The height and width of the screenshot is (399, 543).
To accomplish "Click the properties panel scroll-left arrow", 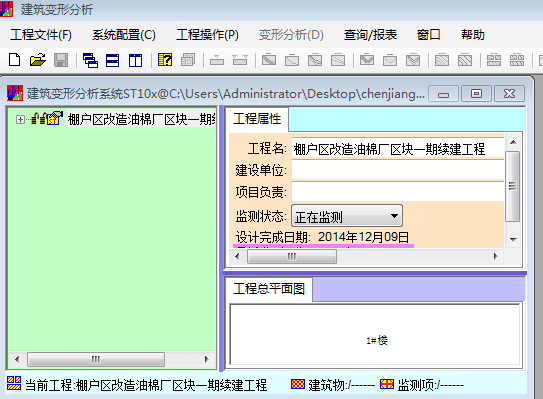I will (237, 256).
